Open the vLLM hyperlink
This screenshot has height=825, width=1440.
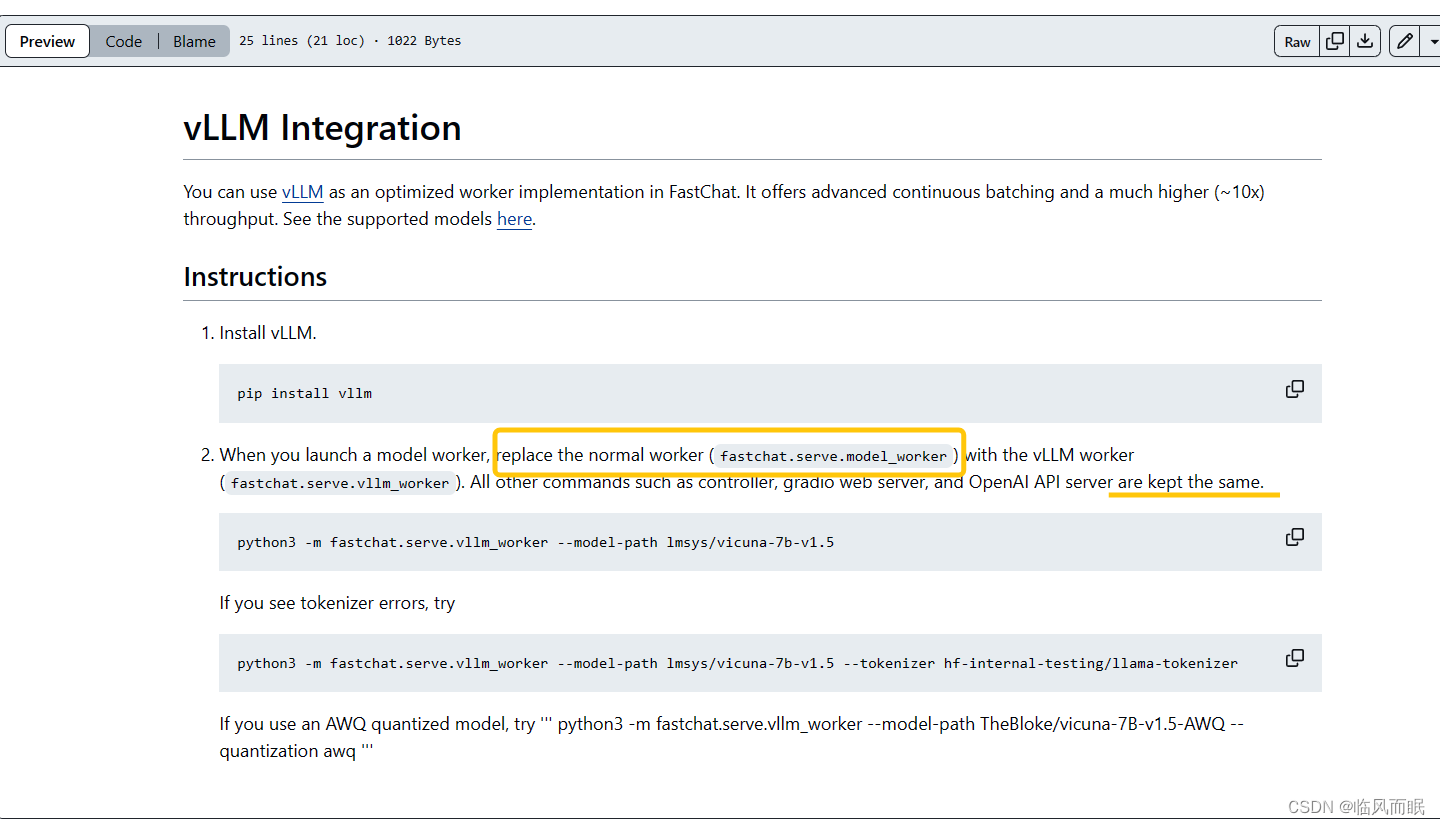(x=302, y=192)
